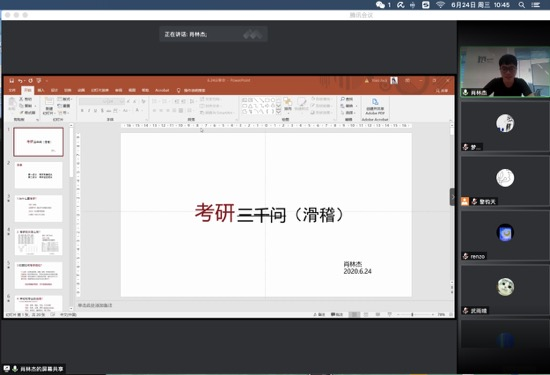Click the numbered list icon
550x375 pixels.
click(165, 101)
